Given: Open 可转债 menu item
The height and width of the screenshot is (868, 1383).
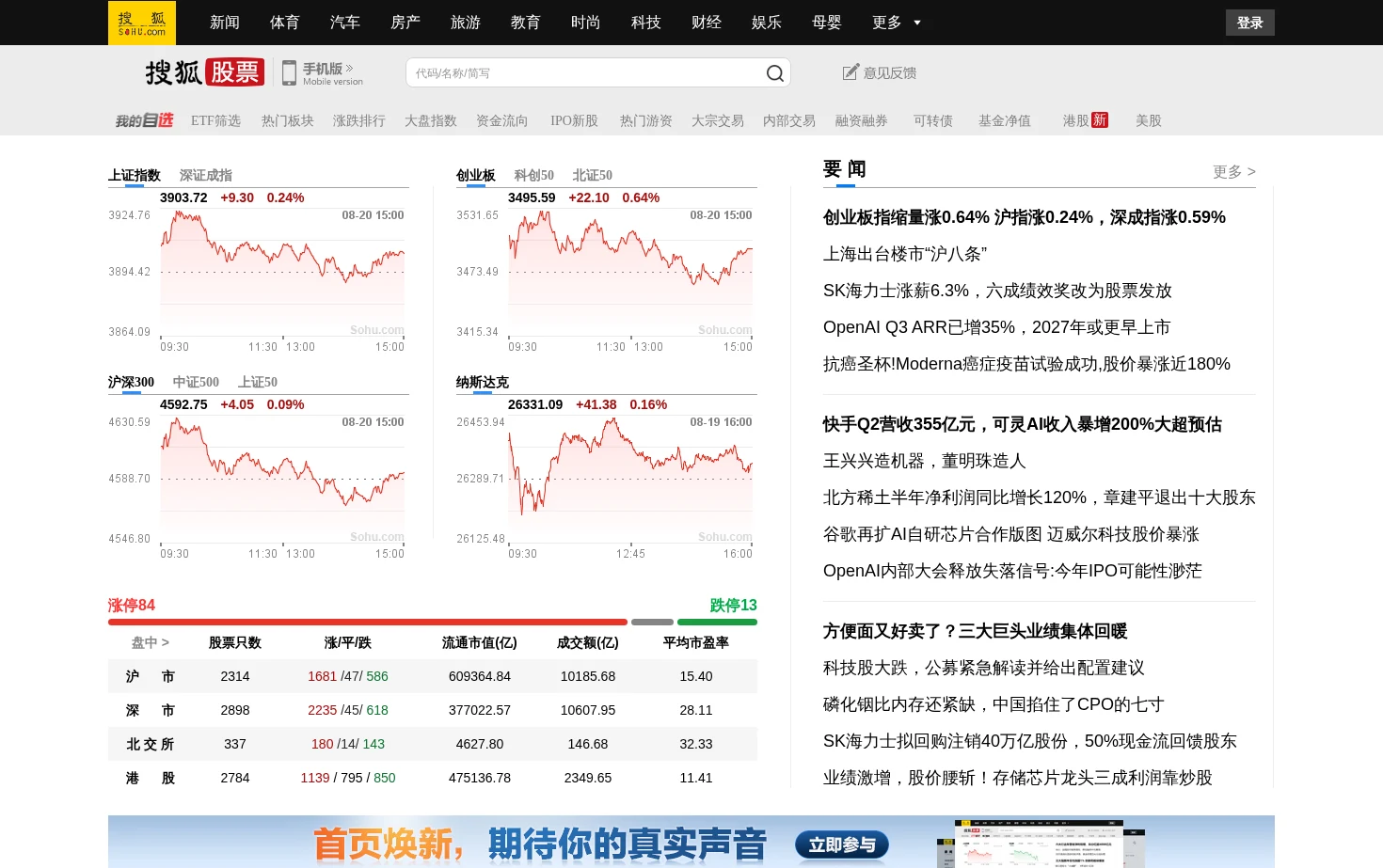Looking at the screenshot, I should (933, 120).
